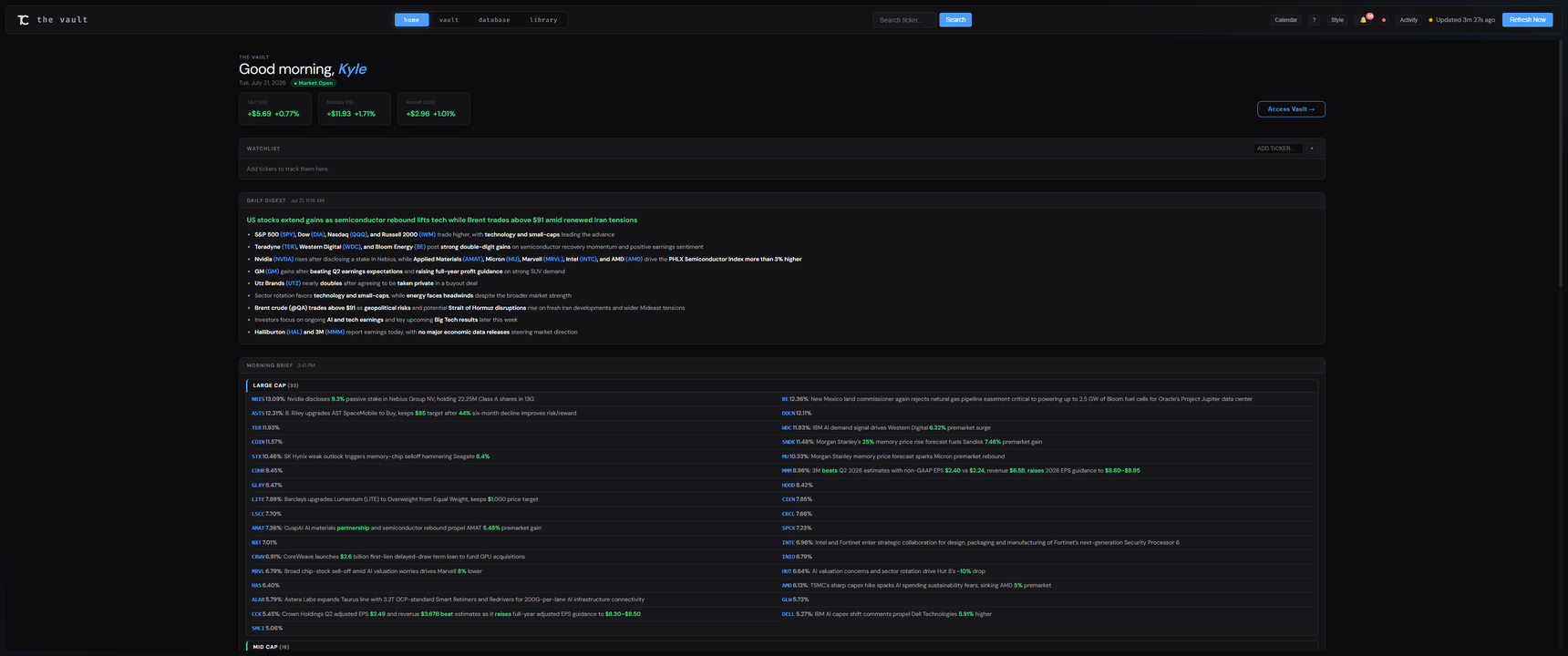
Task: Click the GLXY ticker in Large Cap
Action: (258, 486)
